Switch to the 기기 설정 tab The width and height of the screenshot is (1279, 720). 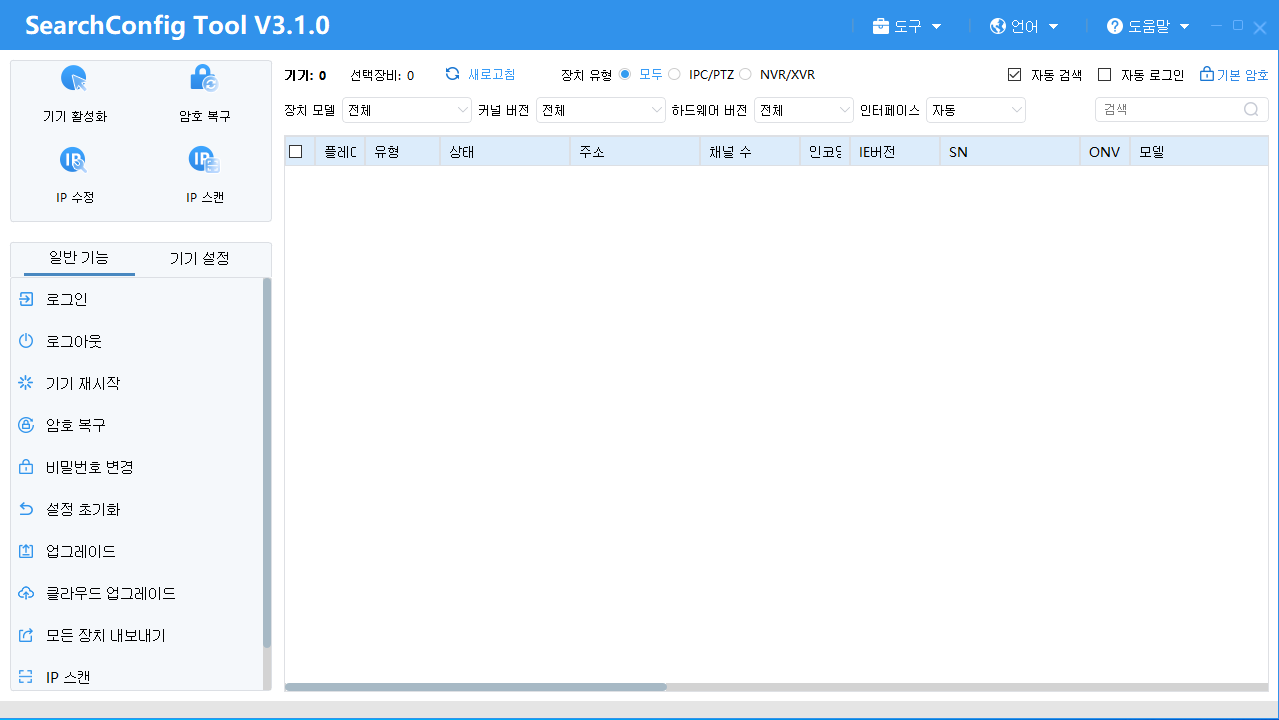[199, 259]
